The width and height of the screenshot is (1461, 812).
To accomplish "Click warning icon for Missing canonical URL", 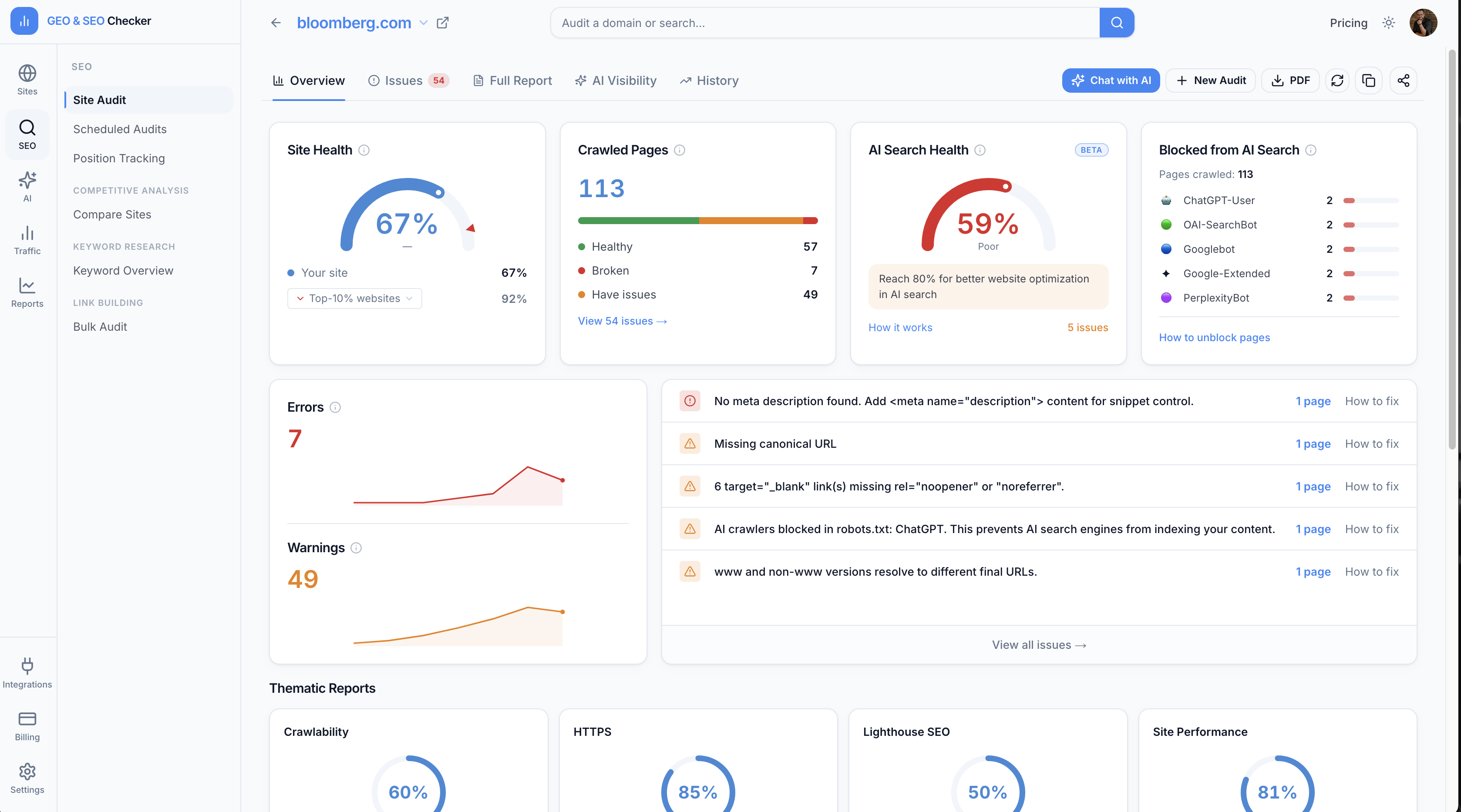I will [690, 443].
